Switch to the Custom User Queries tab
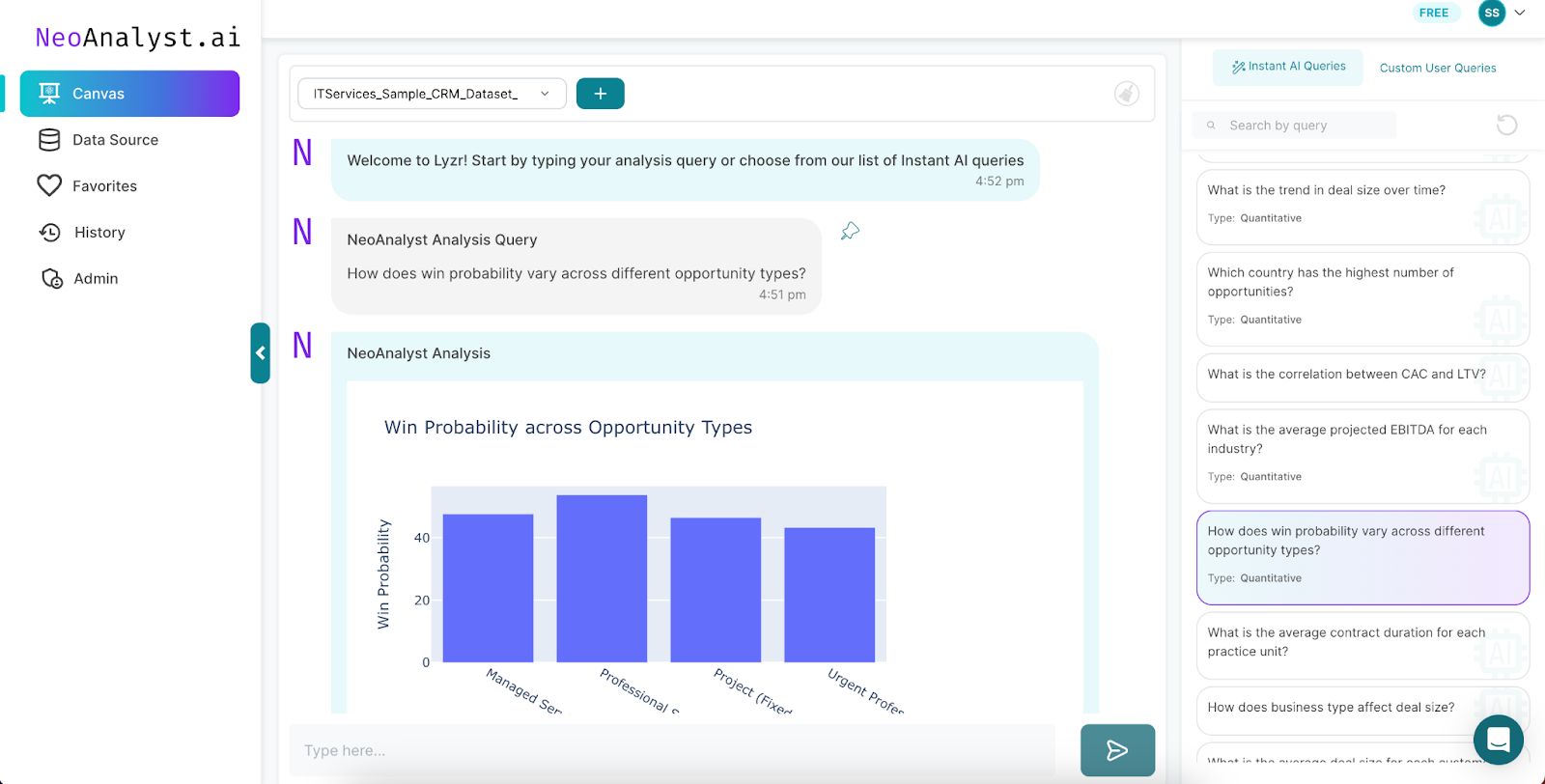Screen dimensions: 1545x784 1437,68
